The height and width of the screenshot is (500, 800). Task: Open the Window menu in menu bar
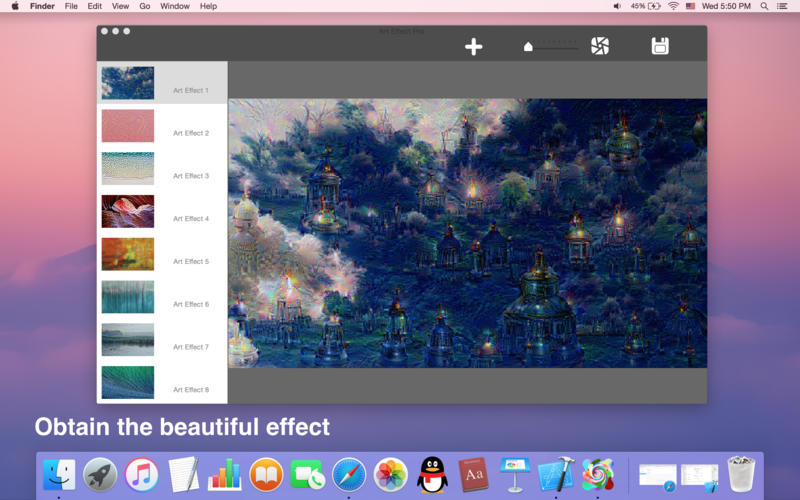click(x=175, y=6)
